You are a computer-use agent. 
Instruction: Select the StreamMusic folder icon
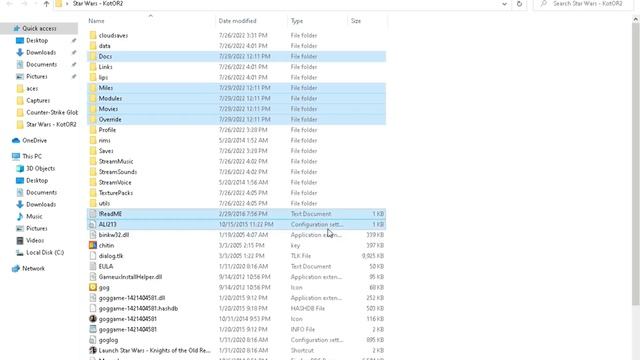point(93,162)
